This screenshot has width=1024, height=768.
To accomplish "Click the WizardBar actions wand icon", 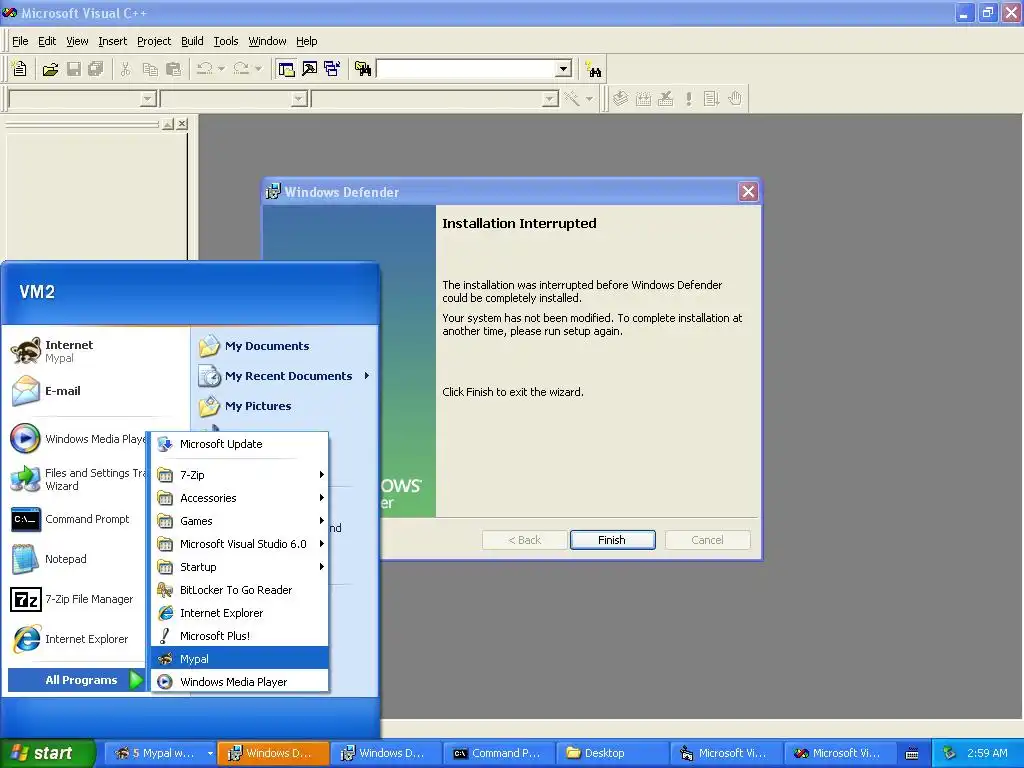I will 572,99.
